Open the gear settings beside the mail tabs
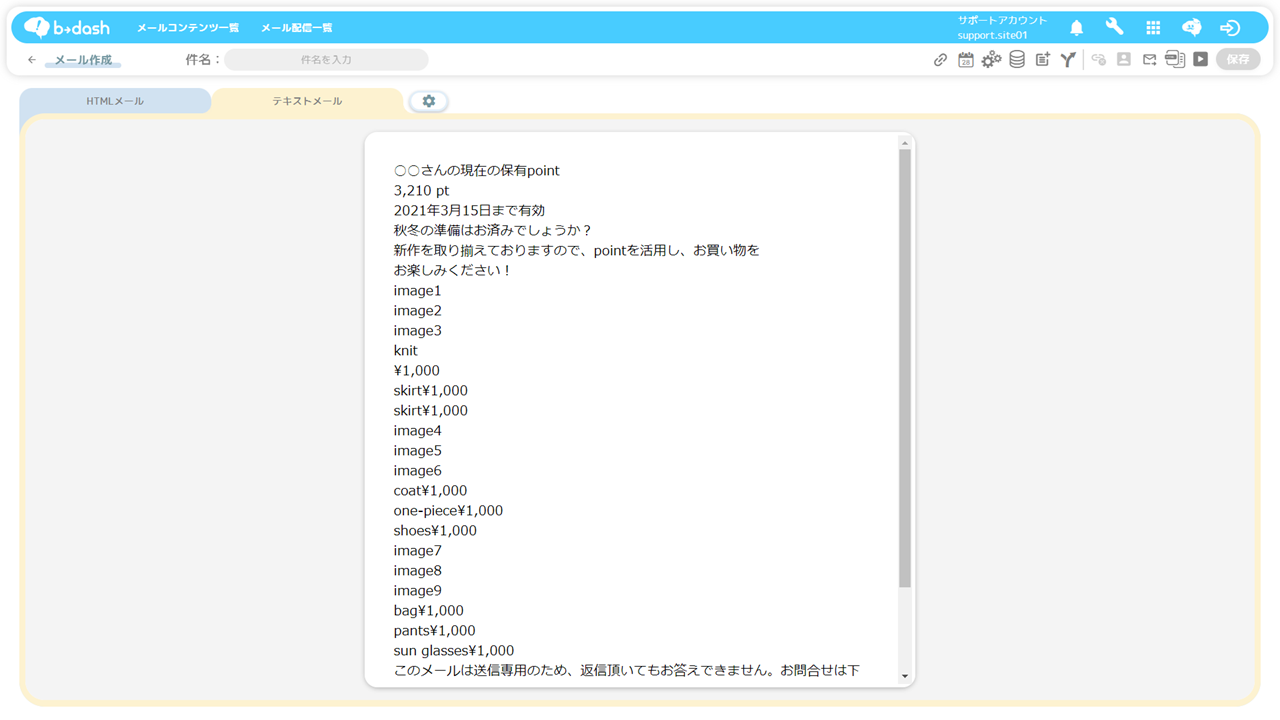 tap(429, 101)
